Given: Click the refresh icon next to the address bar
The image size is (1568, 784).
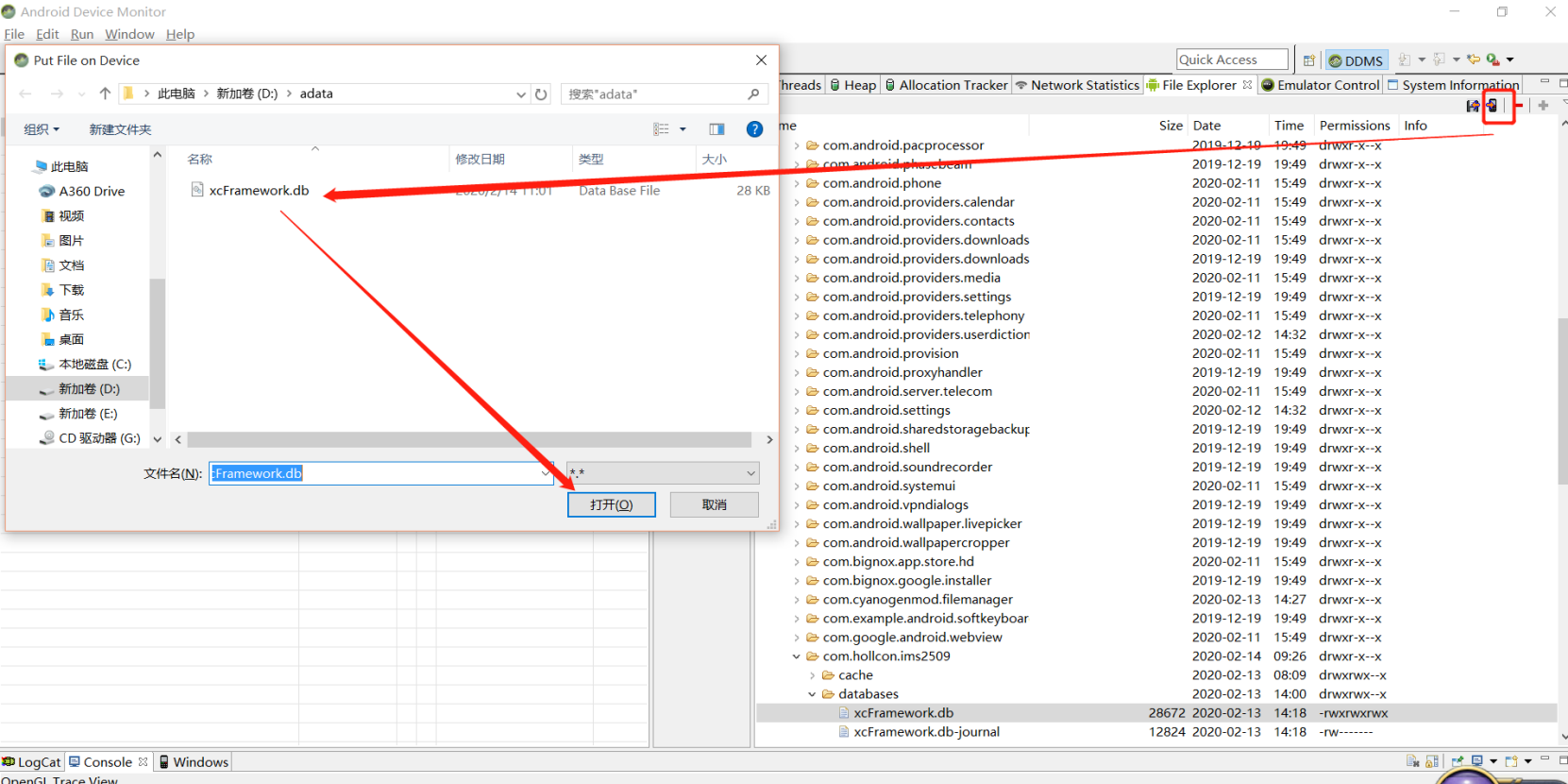Looking at the screenshot, I should 541,94.
